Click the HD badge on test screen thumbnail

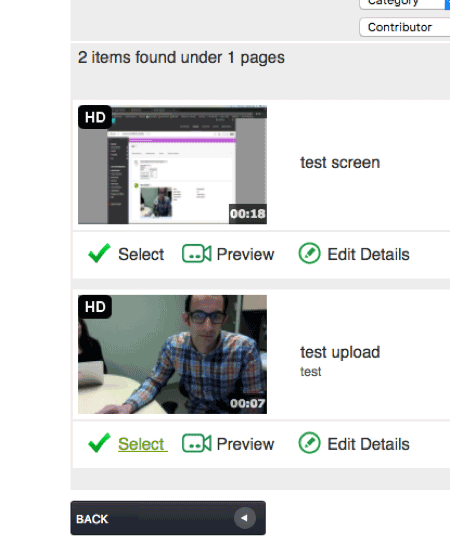click(95, 117)
